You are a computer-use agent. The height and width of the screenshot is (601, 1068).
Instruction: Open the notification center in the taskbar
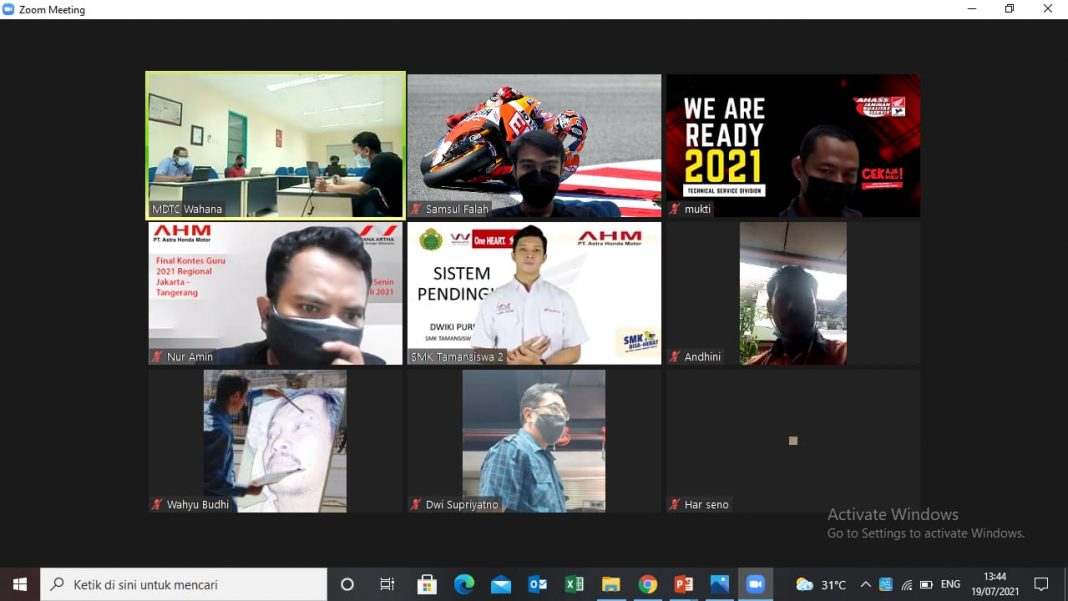tap(1041, 584)
